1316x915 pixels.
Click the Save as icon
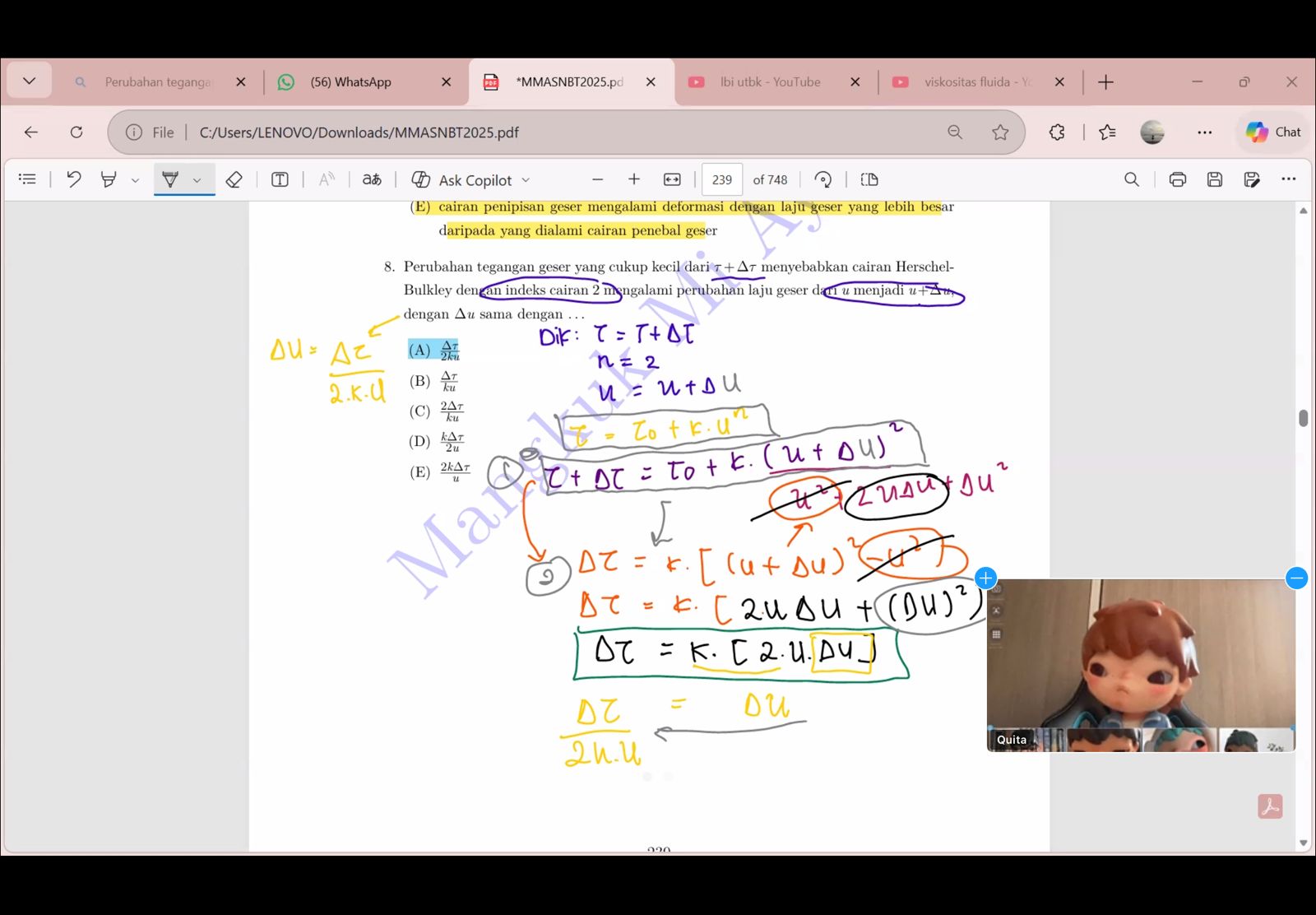click(1252, 179)
